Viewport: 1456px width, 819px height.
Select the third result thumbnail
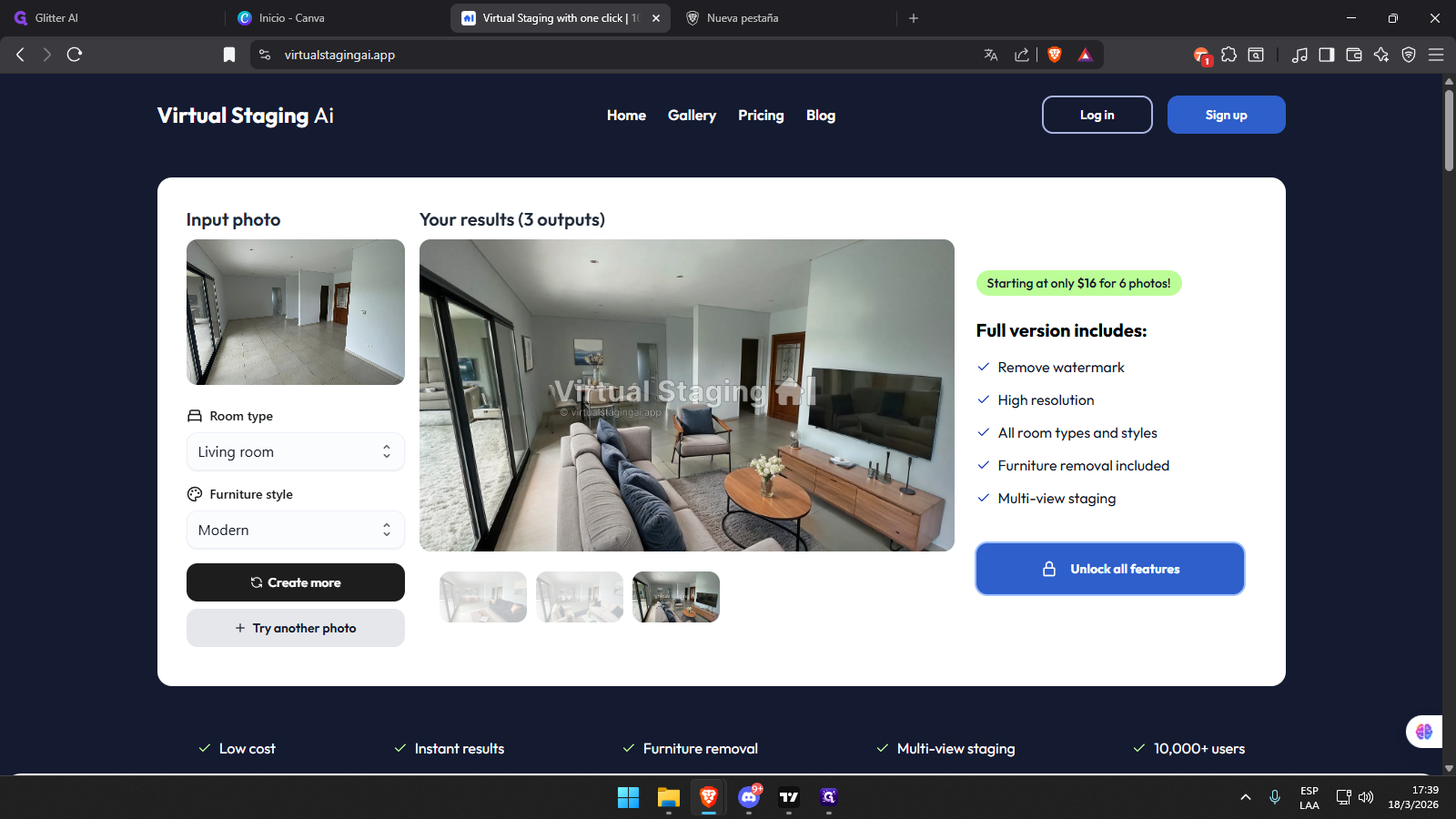(x=676, y=597)
